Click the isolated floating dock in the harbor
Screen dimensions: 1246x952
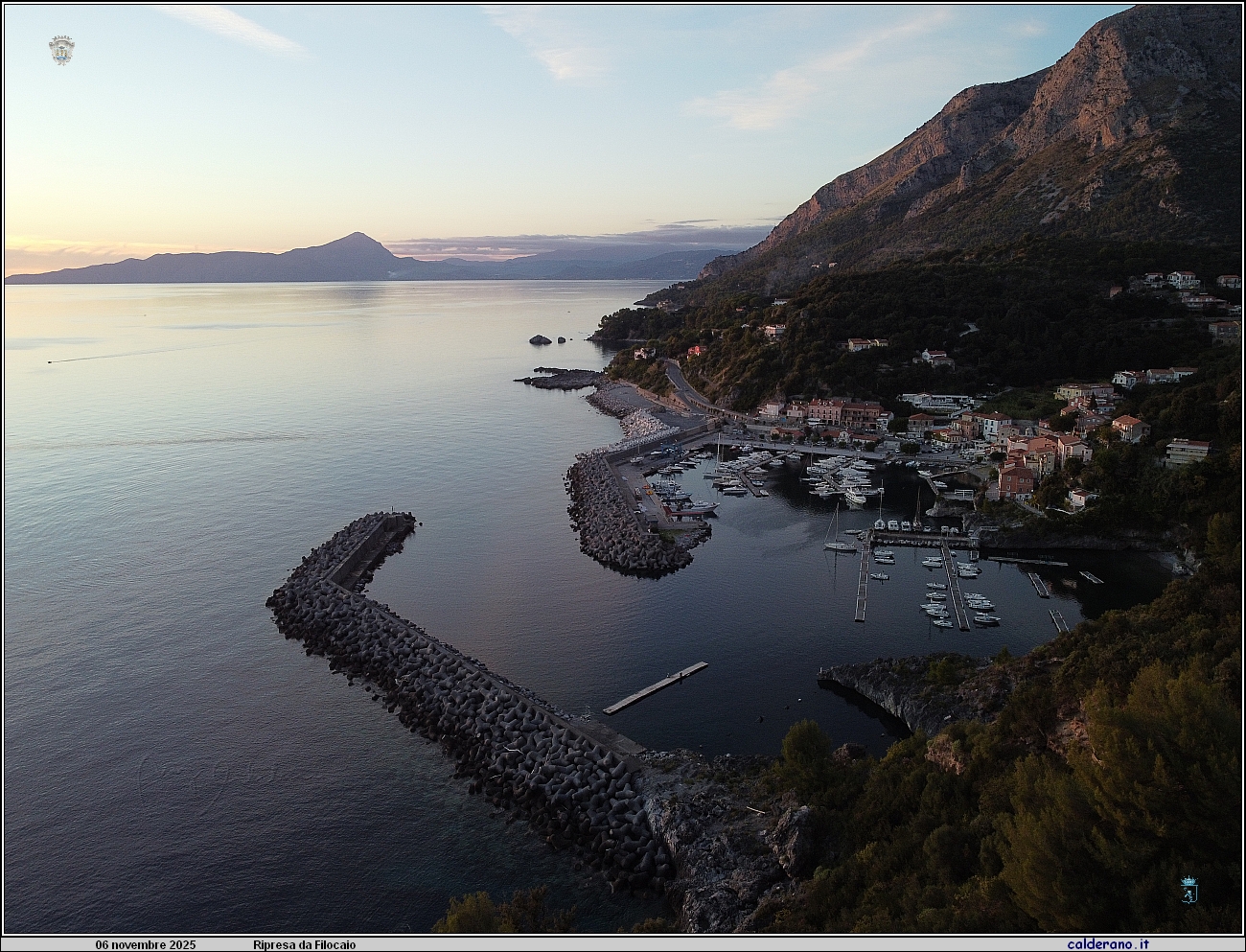tap(655, 687)
